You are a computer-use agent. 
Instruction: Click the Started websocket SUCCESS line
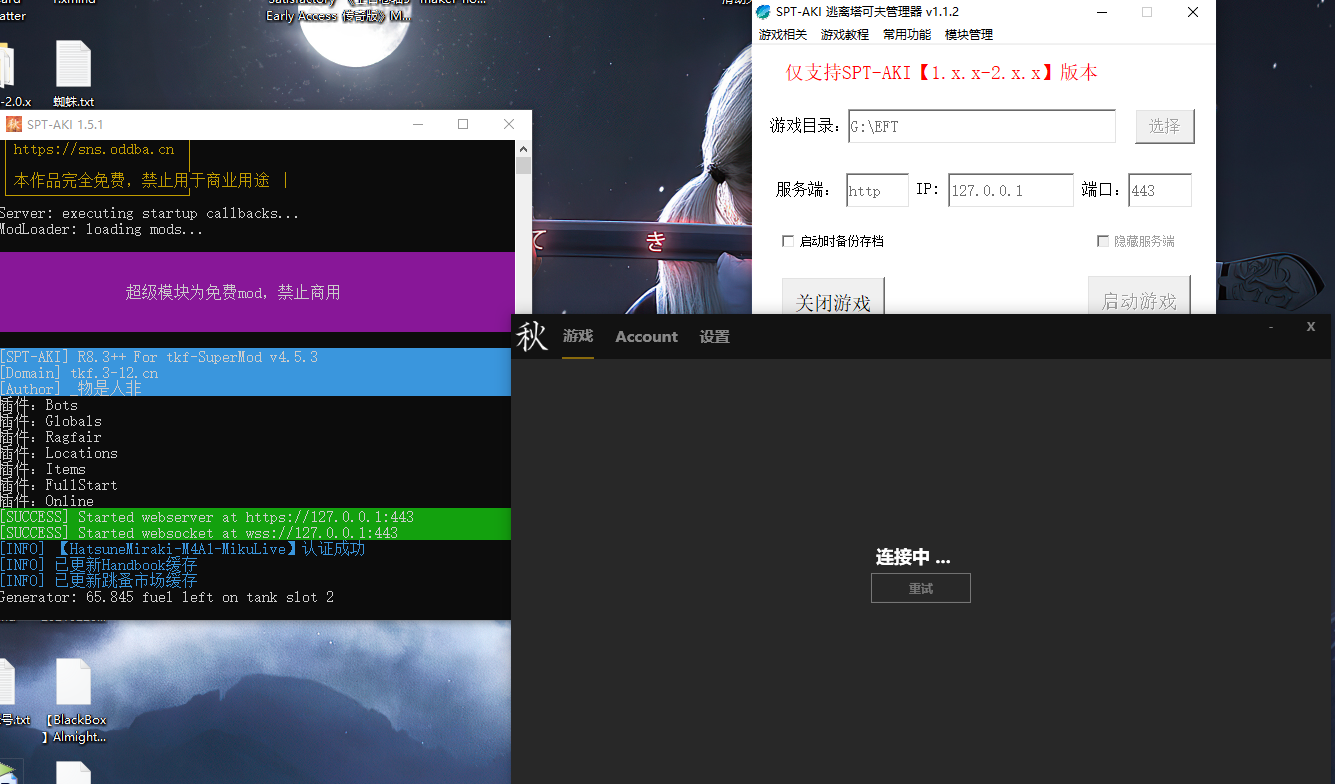199,533
